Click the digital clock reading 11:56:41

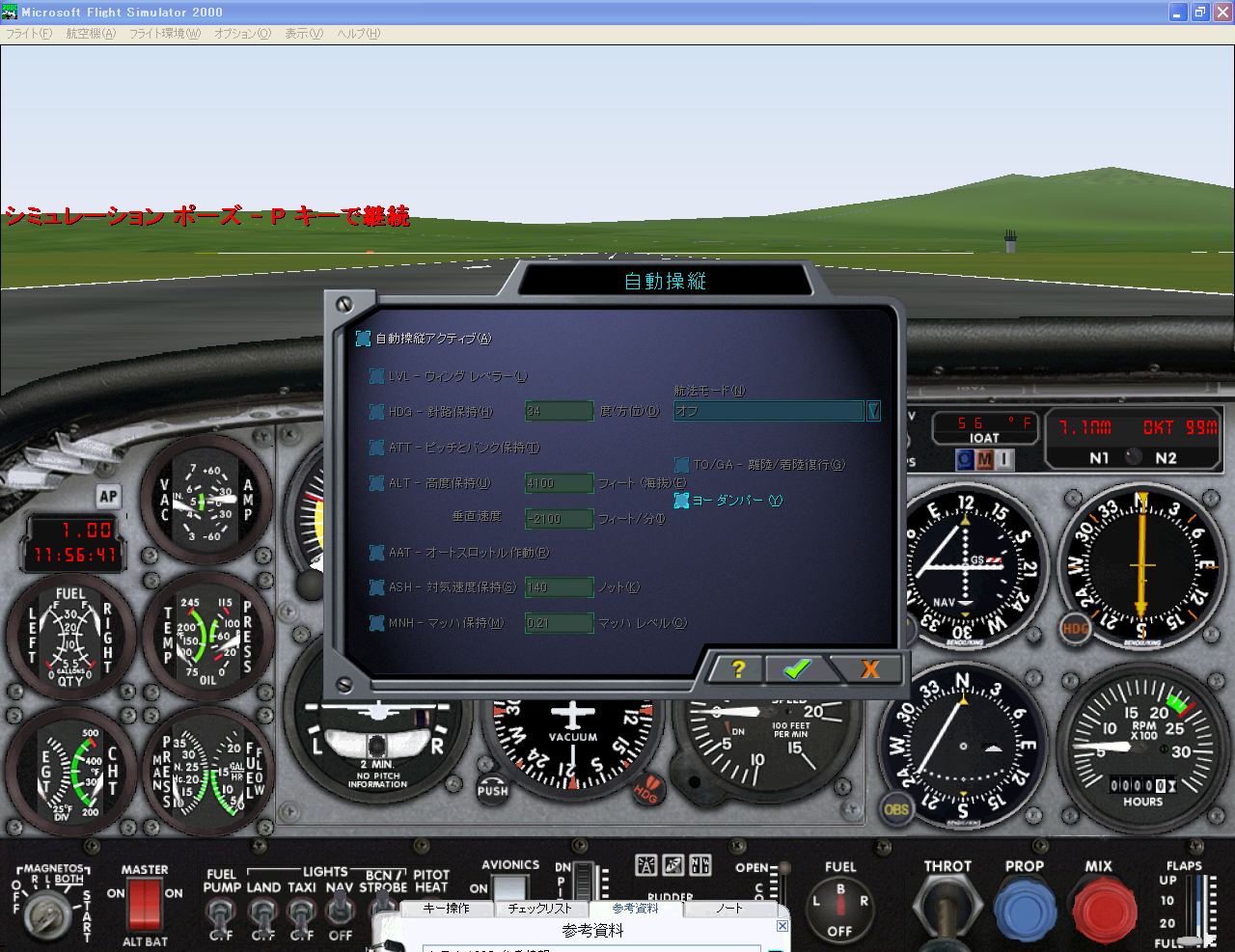[x=74, y=555]
